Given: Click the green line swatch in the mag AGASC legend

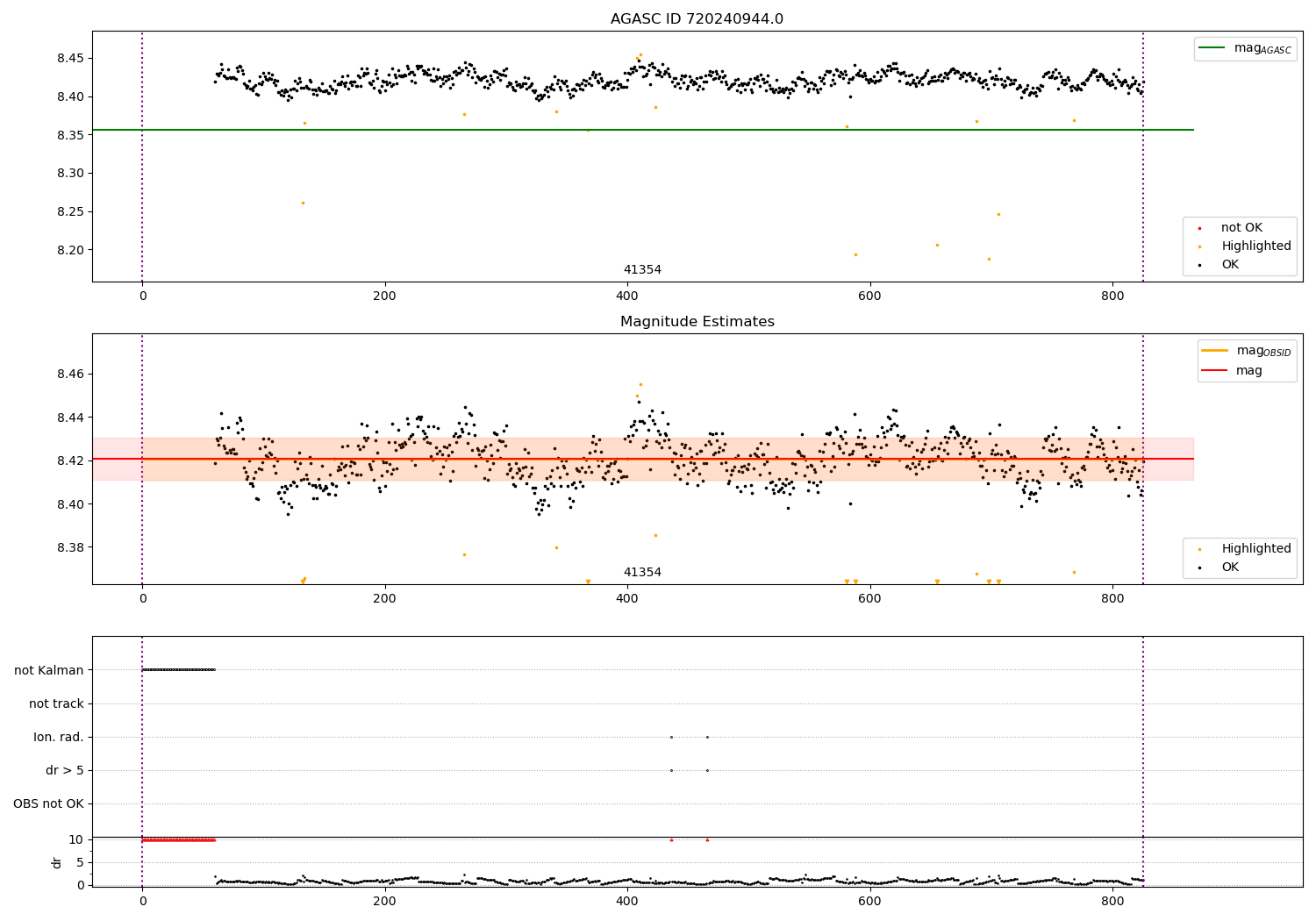Looking at the screenshot, I should coord(1212,48).
